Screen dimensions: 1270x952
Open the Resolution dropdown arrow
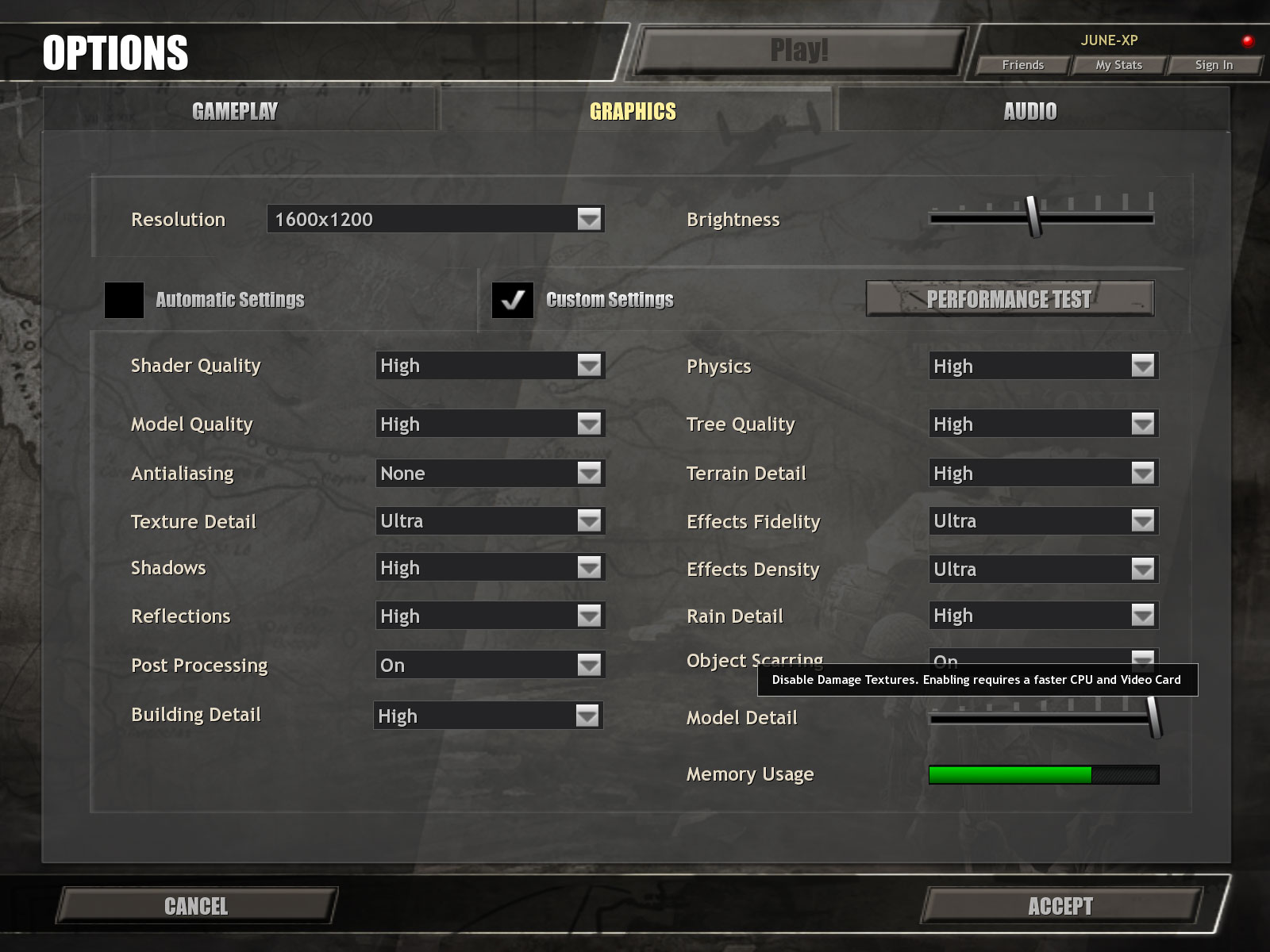[589, 219]
